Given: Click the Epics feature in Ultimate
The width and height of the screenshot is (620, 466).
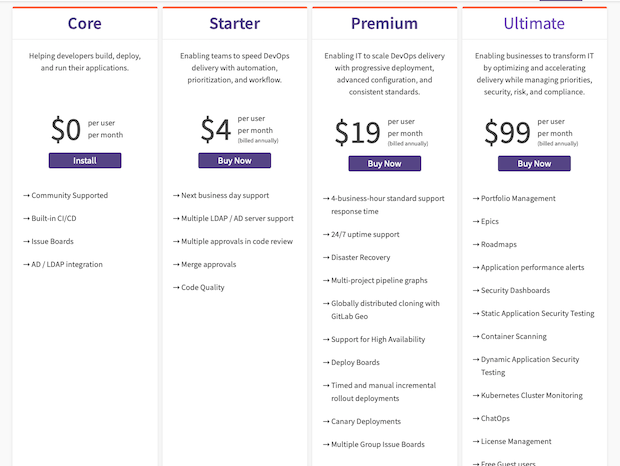Looking at the screenshot, I should pos(490,221).
